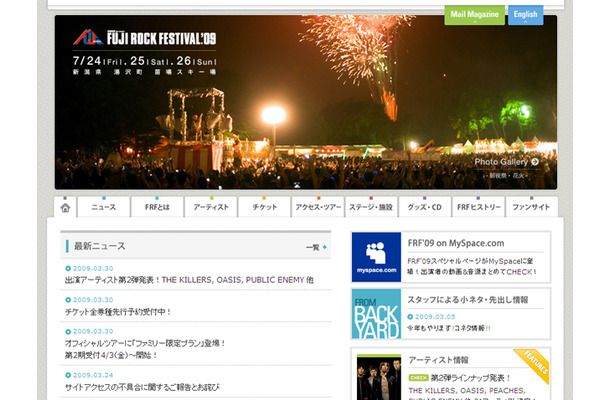The height and width of the screenshot is (400, 610).
Task: Open the FRF'09 on MySpace.com heading
Action: pos(456,243)
